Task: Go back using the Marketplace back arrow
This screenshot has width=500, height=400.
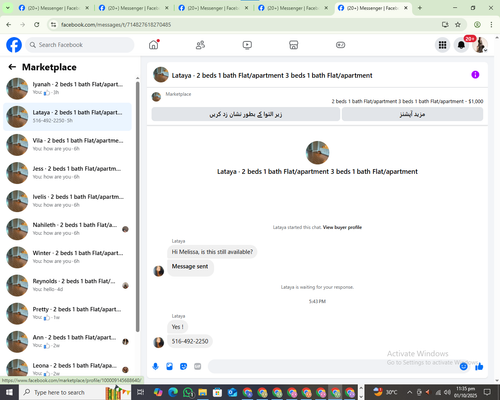Action: (12, 67)
